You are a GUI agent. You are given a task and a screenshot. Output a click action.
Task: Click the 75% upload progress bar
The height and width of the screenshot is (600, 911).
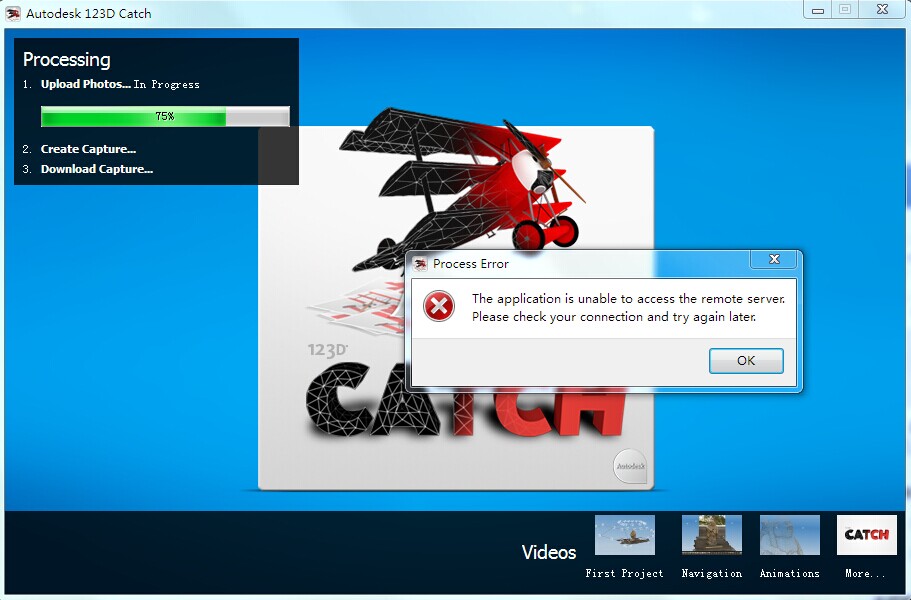click(x=165, y=116)
